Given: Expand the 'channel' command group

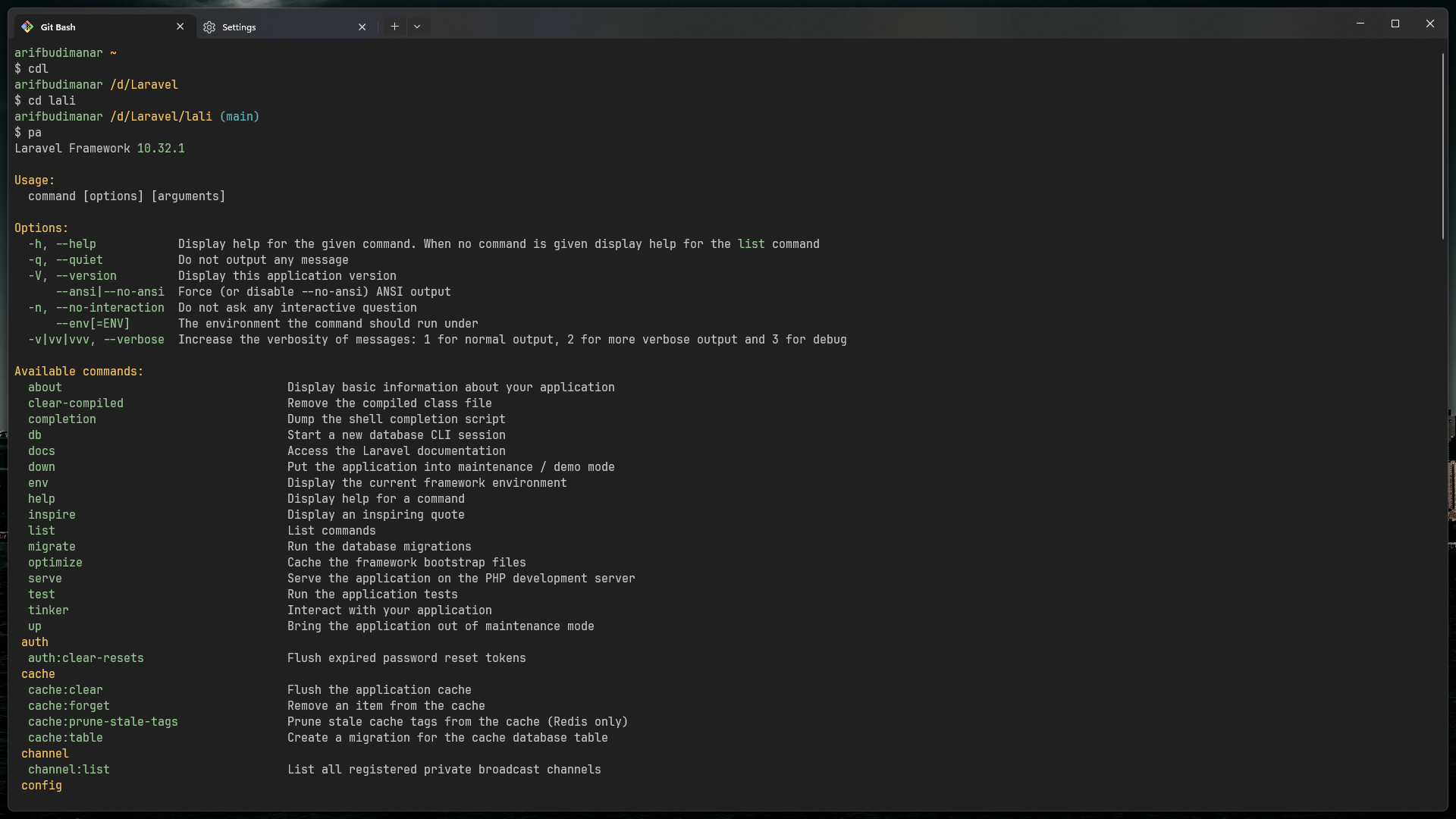Looking at the screenshot, I should click(45, 753).
